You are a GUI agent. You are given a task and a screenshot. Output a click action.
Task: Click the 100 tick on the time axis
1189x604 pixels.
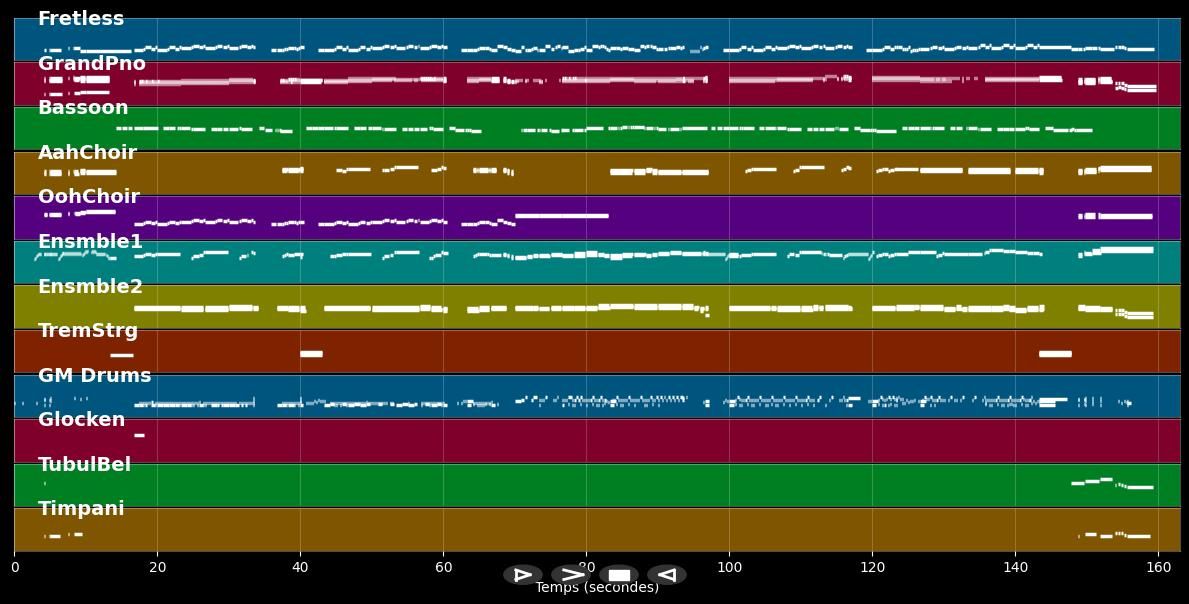tap(729, 567)
